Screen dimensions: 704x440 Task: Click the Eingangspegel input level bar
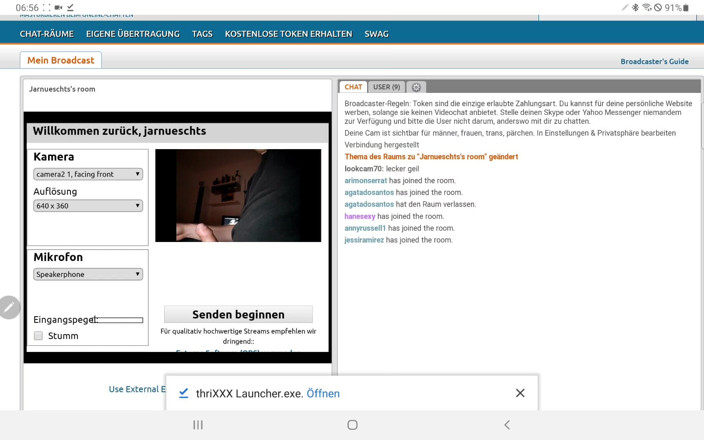[120, 320]
